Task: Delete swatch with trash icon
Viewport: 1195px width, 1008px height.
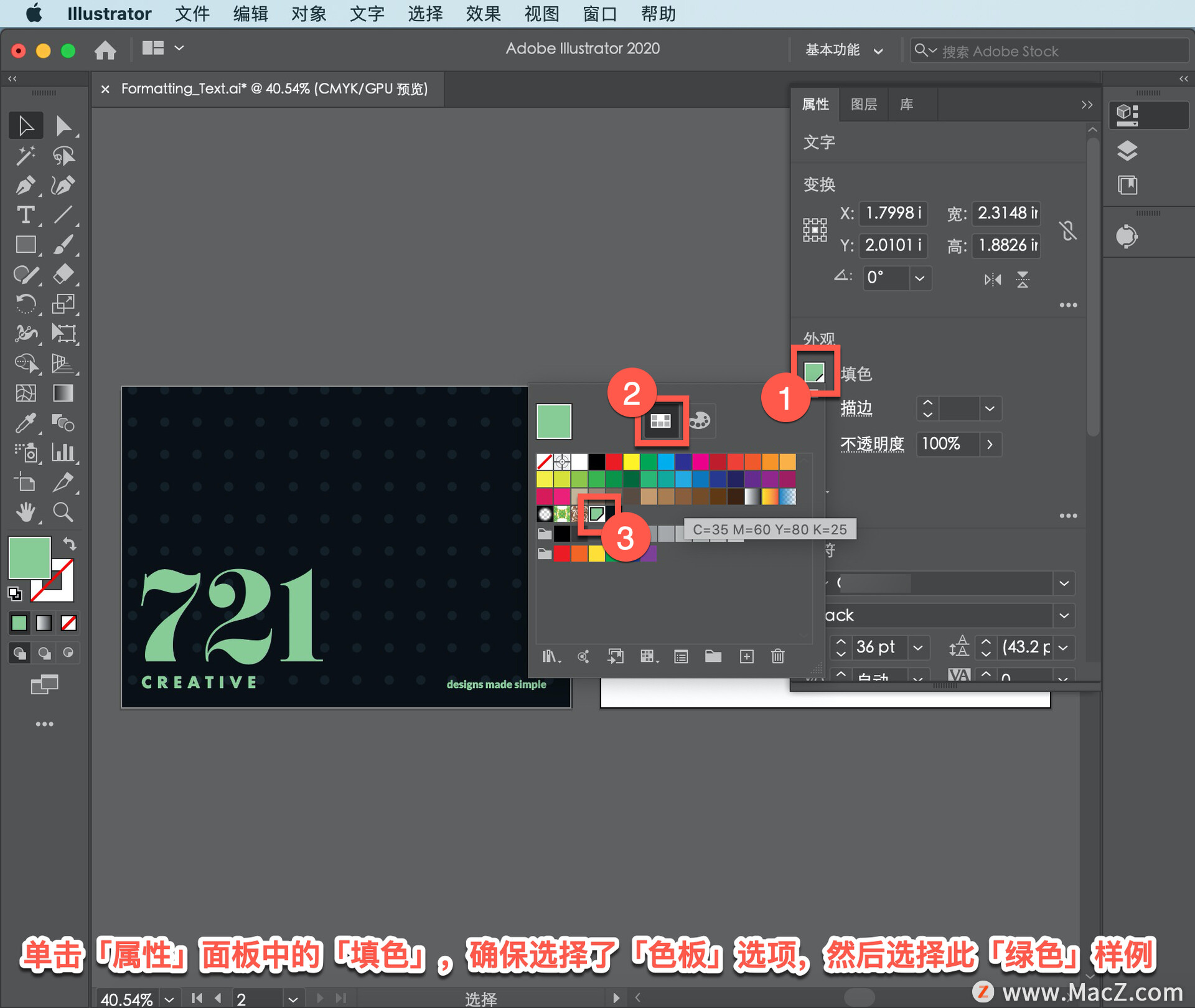Action: [777, 656]
